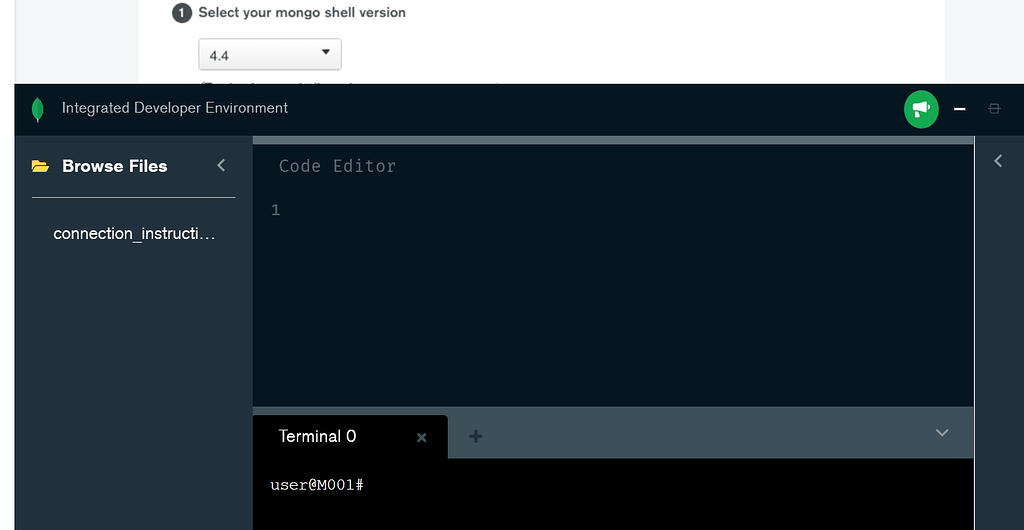The image size is (1024, 530).
Task: Maximize the Integrated Developer Environment panel
Action: tap(994, 109)
